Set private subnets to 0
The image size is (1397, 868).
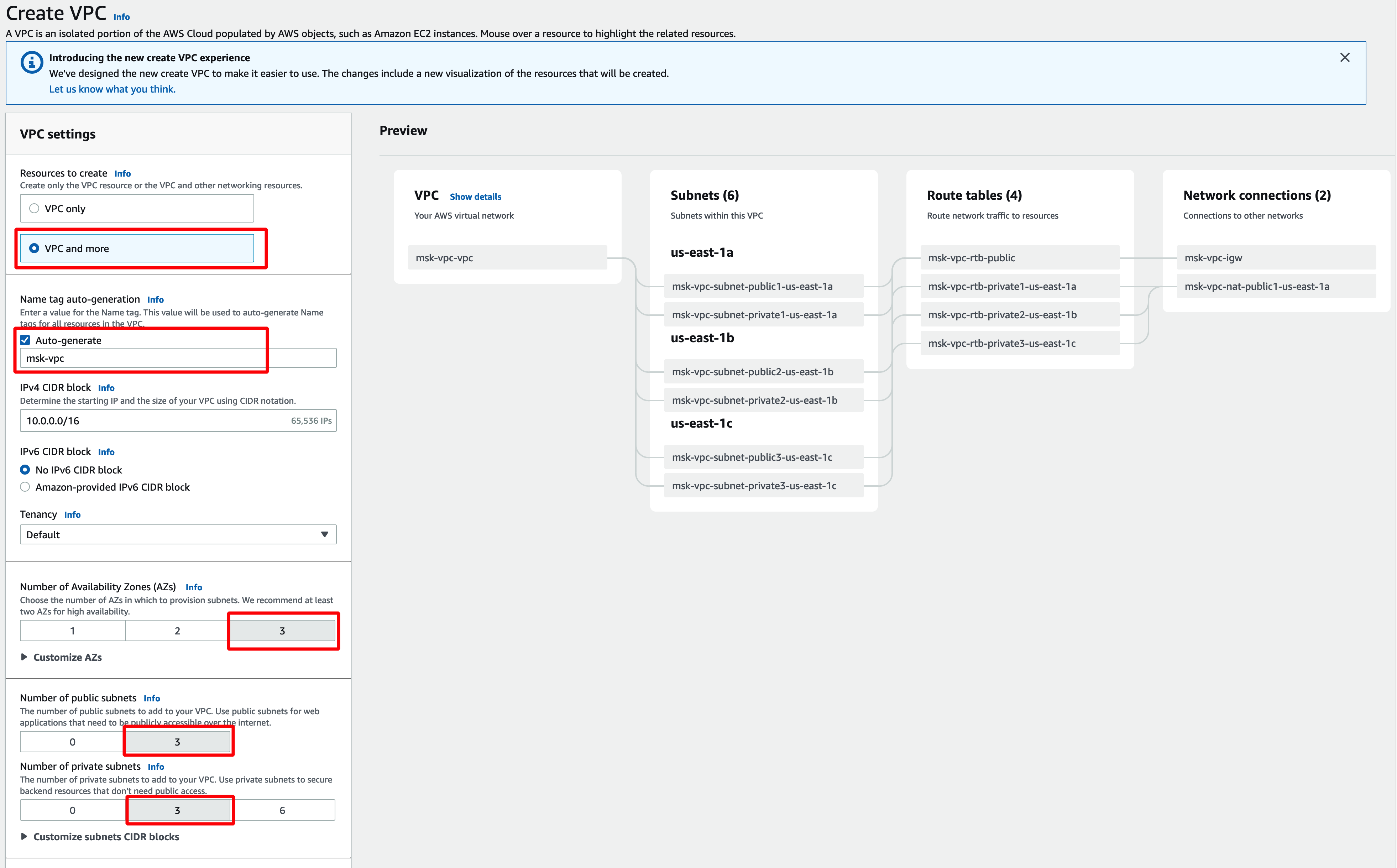pos(72,810)
